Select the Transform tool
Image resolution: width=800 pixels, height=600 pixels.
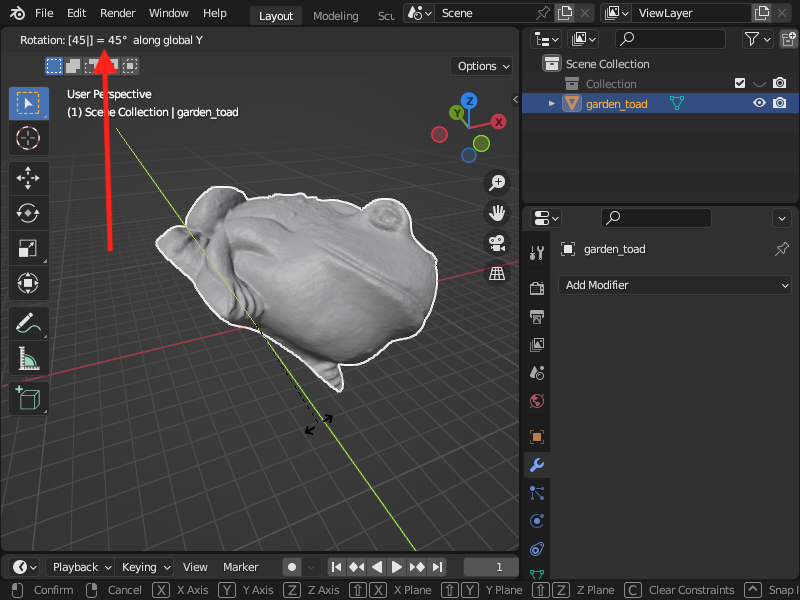pos(29,283)
